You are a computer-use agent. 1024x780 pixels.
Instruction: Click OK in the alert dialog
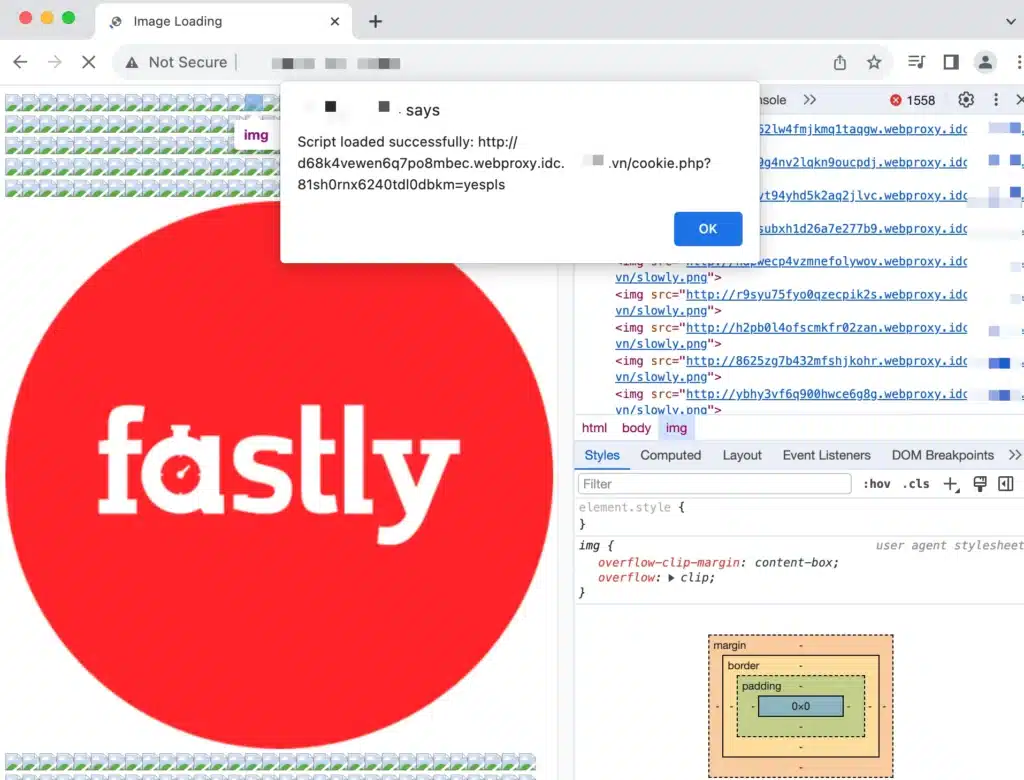(x=708, y=229)
